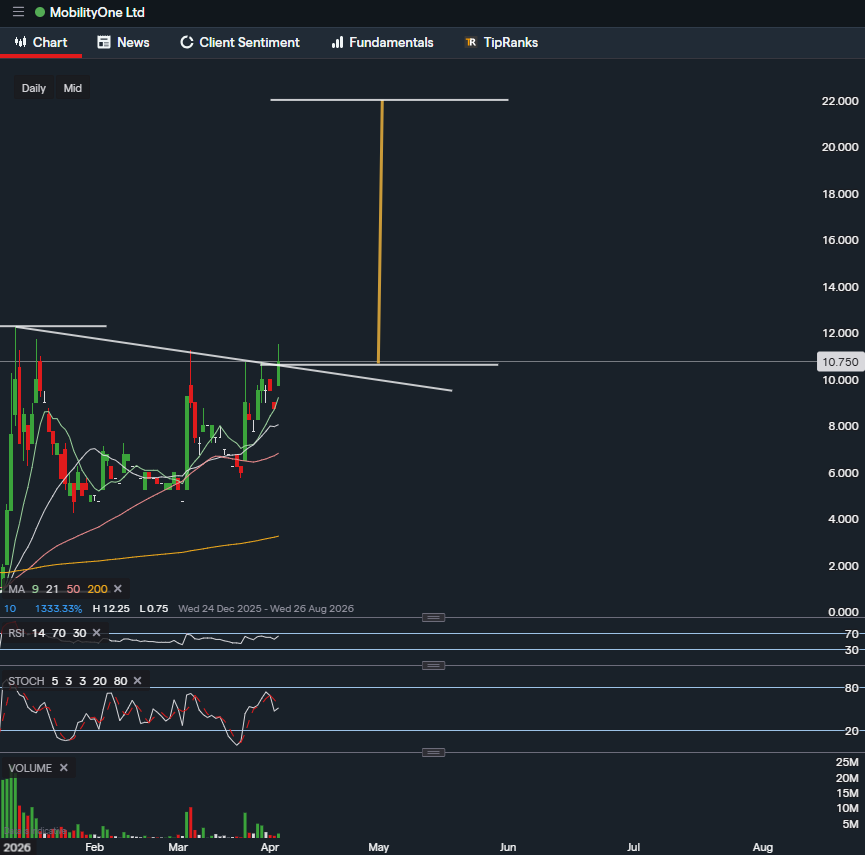
Task: Click the Mar label on time axis
Action: pos(178,847)
